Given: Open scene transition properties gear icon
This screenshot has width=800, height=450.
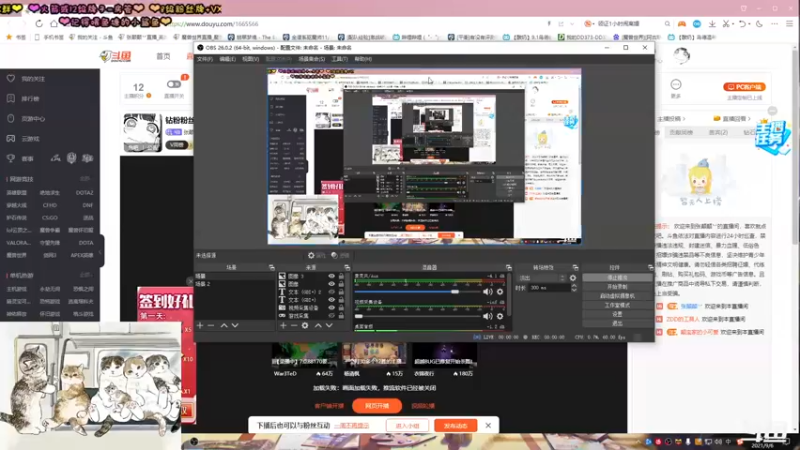Looking at the screenshot, I should pos(573,278).
